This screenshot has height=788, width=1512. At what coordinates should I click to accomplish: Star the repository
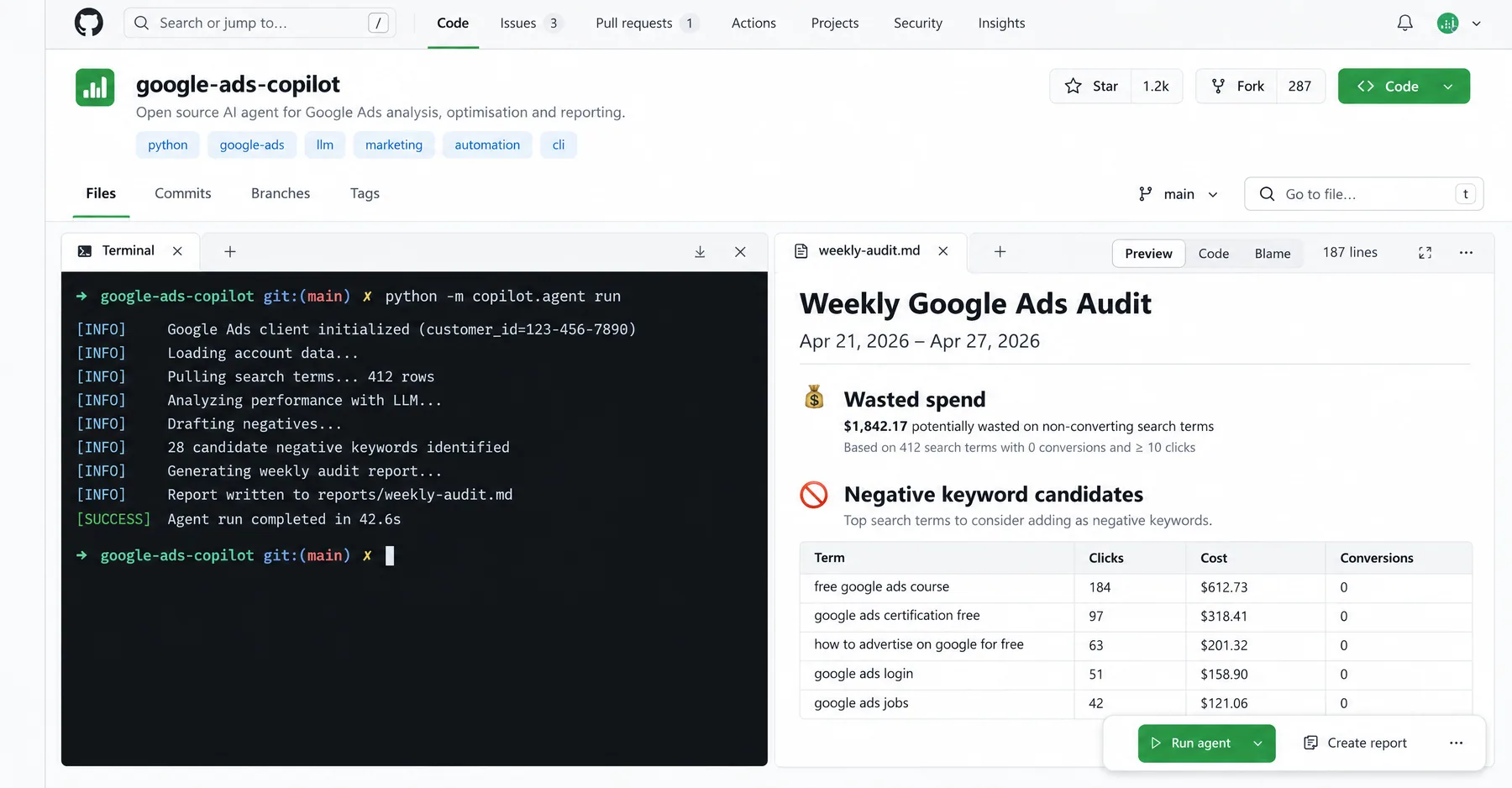point(1090,86)
